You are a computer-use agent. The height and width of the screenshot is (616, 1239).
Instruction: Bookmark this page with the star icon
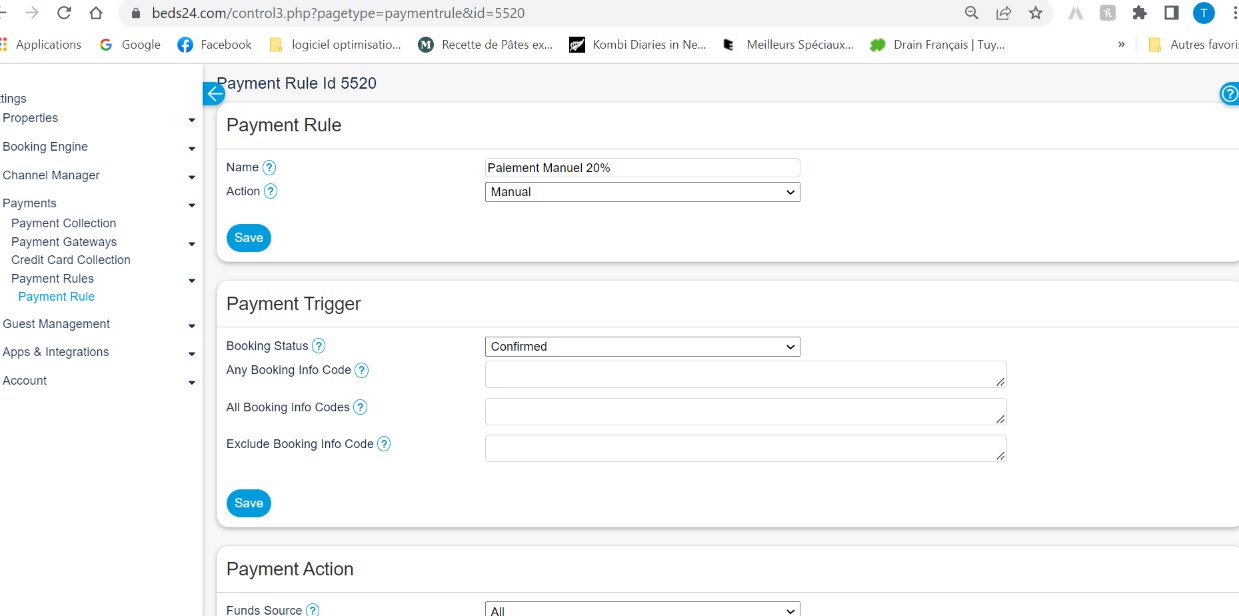click(1035, 13)
